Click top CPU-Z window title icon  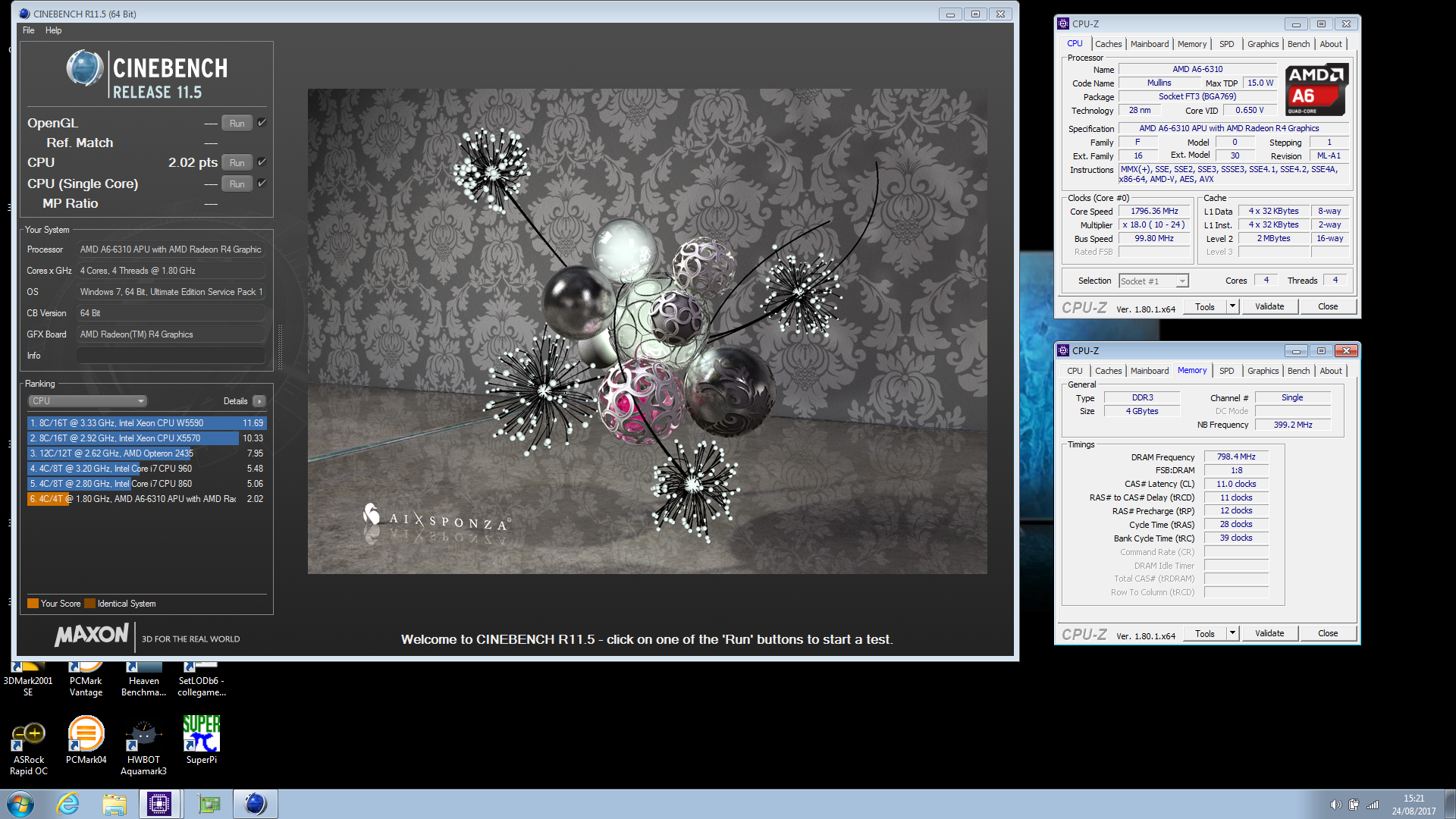(1063, 24)
